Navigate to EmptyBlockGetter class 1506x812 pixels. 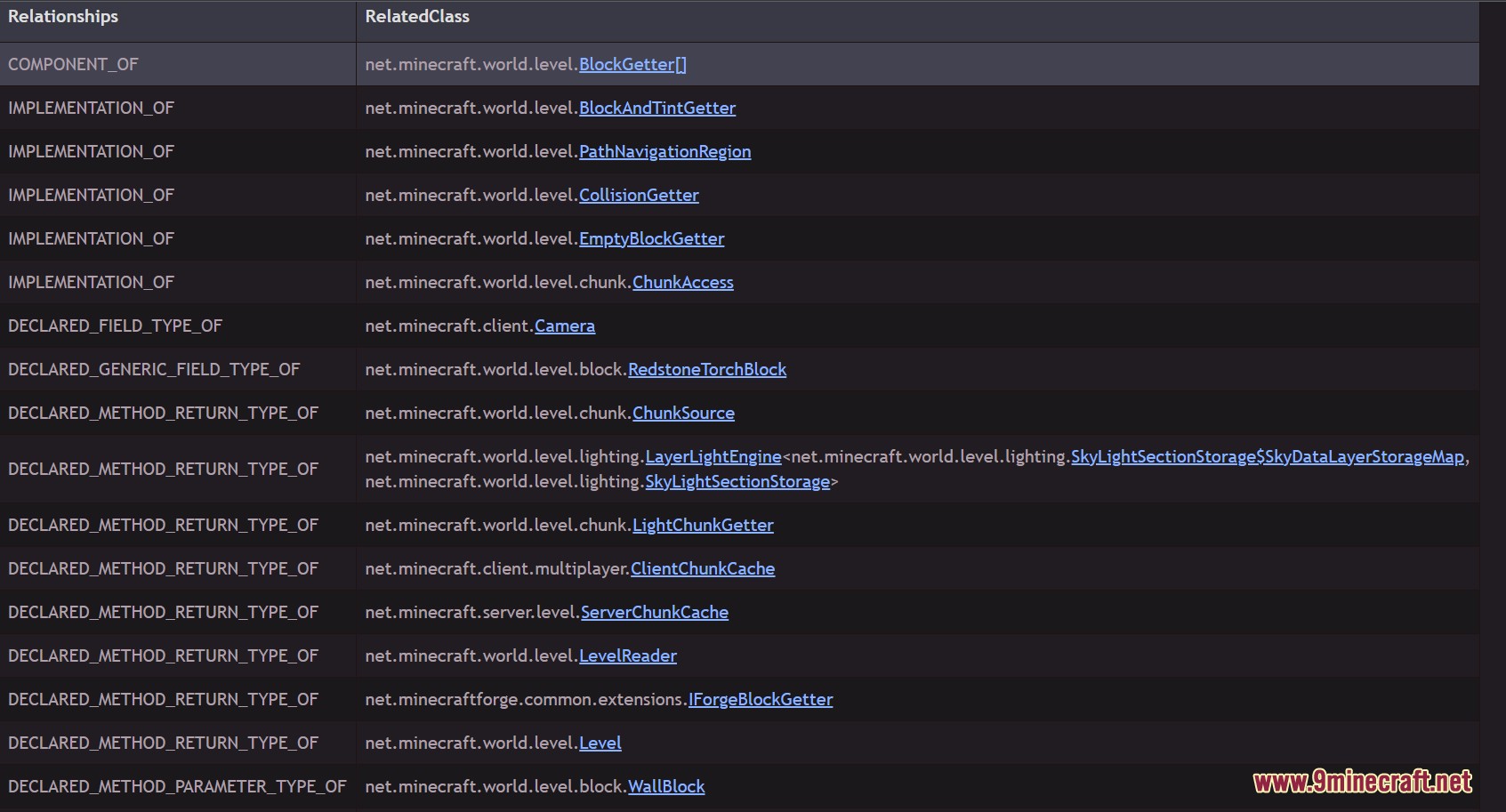click(651, 238)
